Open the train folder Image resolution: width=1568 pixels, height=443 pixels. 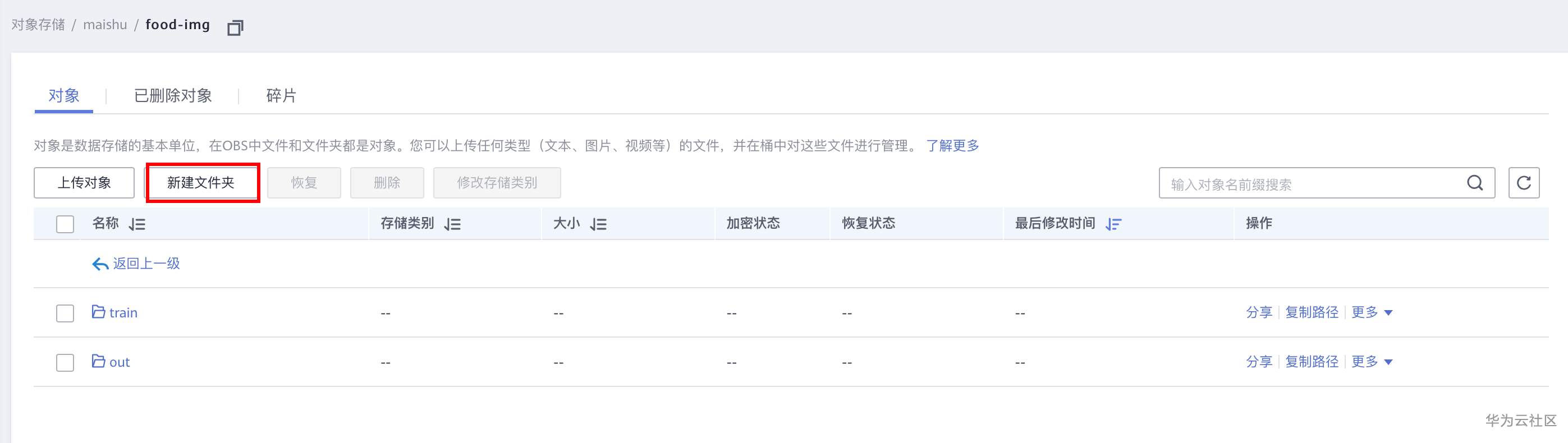click(x=123, y=313)
